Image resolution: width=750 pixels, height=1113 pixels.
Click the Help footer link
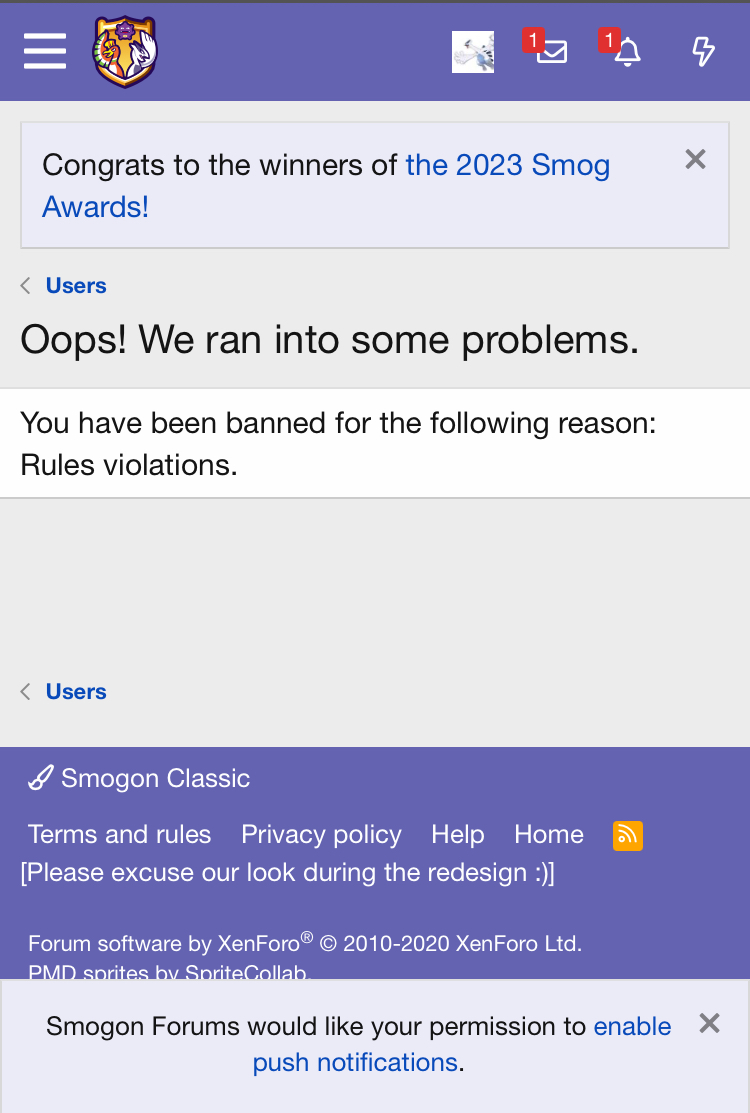(457, 834)
